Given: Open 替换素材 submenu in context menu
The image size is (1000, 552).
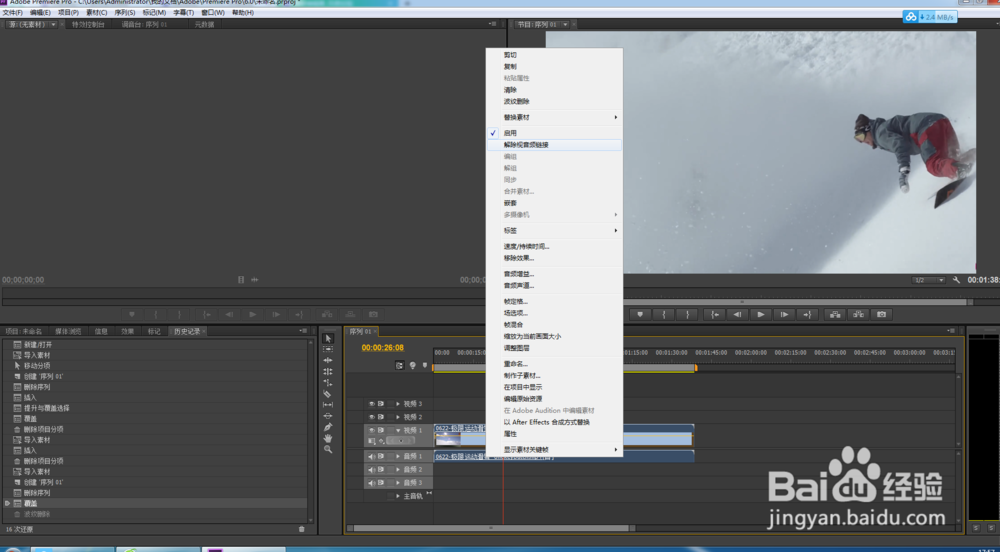Looking at the screenshot, I should click(x=554, y=117).
